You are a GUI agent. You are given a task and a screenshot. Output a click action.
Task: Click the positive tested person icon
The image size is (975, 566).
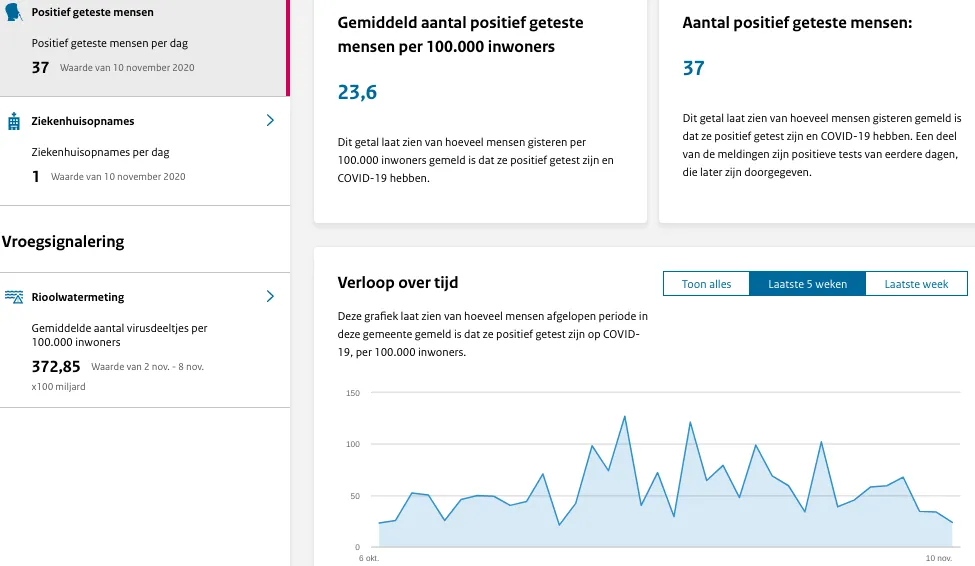coord(14,12)
